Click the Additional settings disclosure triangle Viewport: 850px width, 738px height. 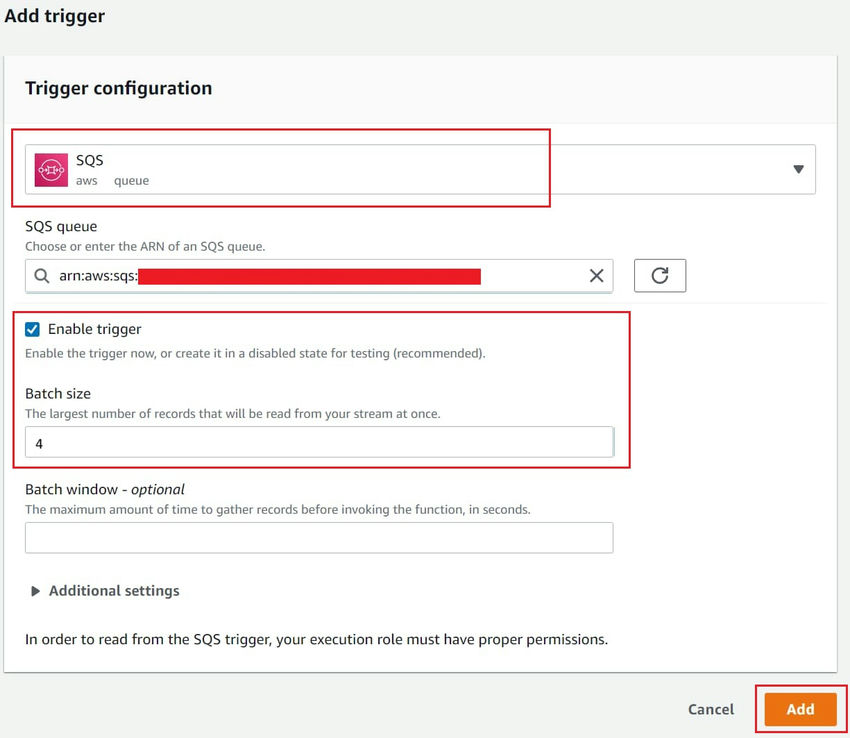(36, 591)
